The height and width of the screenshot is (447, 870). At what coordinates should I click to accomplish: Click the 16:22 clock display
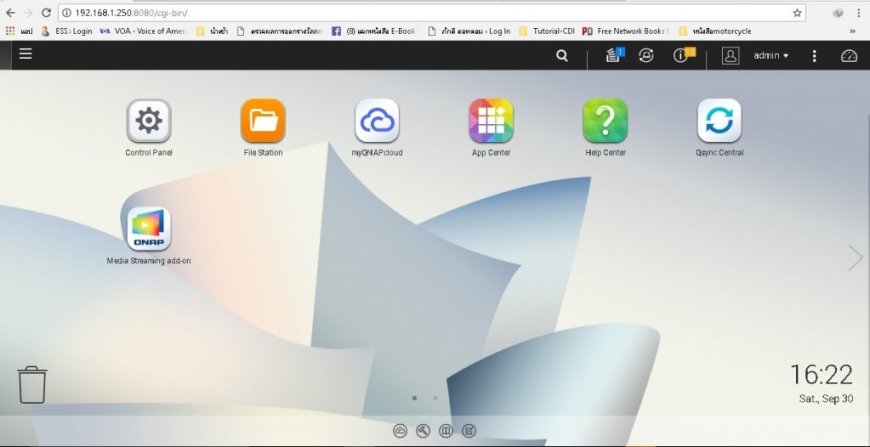pyautogui.click(x=821, y=375)
